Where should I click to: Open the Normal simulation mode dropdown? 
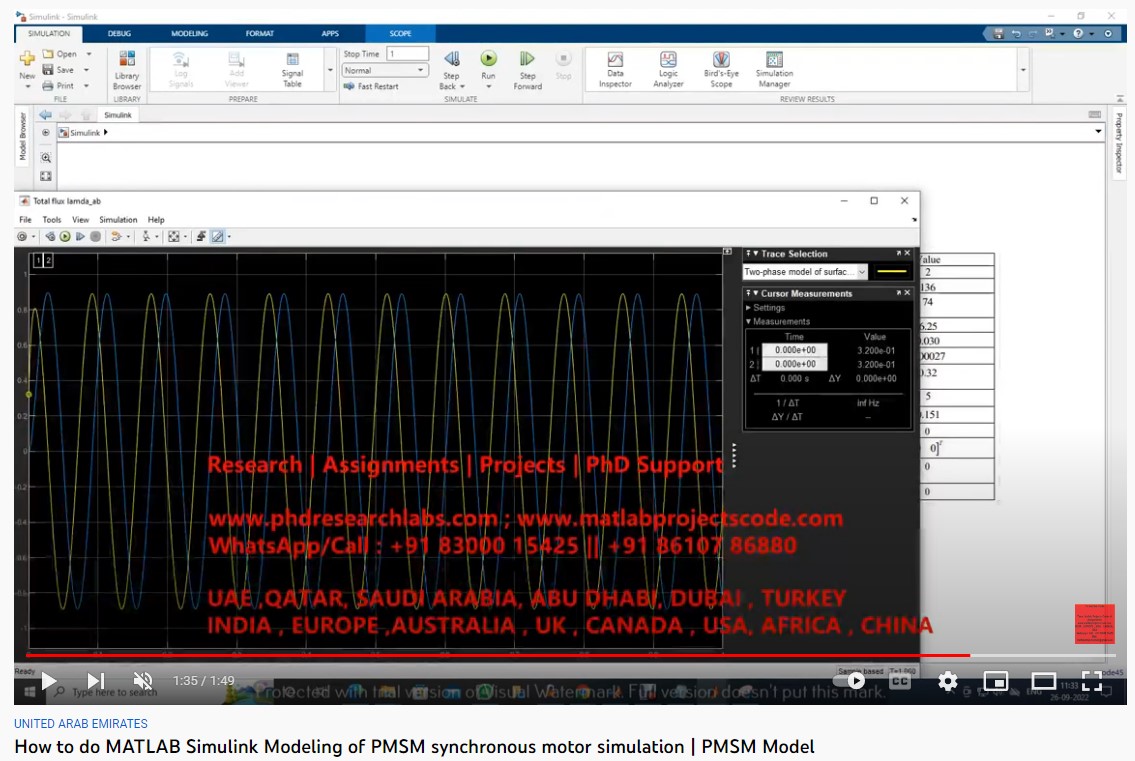tap(385, 71)
